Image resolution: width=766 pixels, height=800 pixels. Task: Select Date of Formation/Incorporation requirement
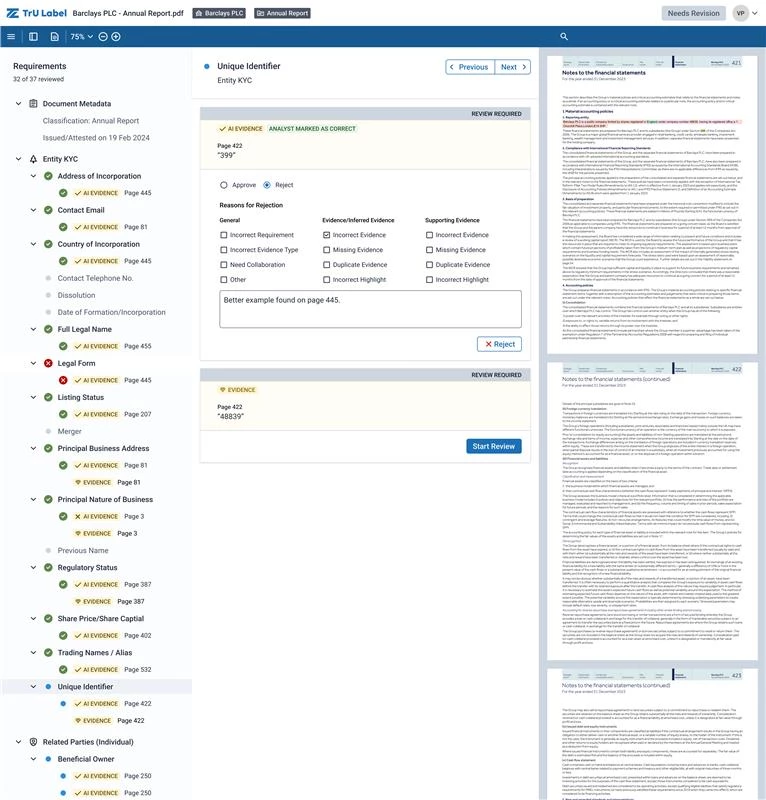pyautogui.click(x=111, y=312)
